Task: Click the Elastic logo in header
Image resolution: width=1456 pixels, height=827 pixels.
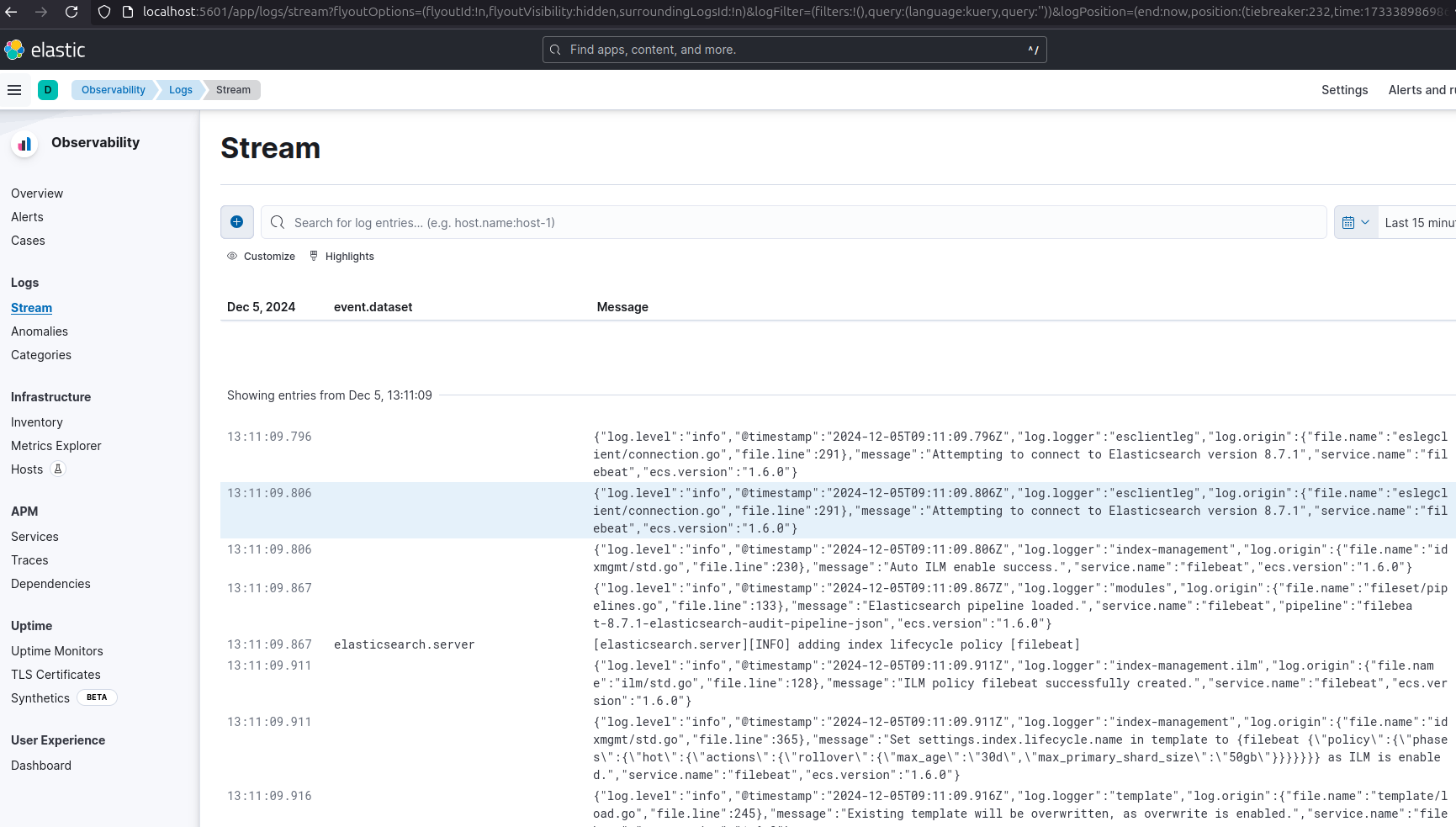Action: pos(45,50)
